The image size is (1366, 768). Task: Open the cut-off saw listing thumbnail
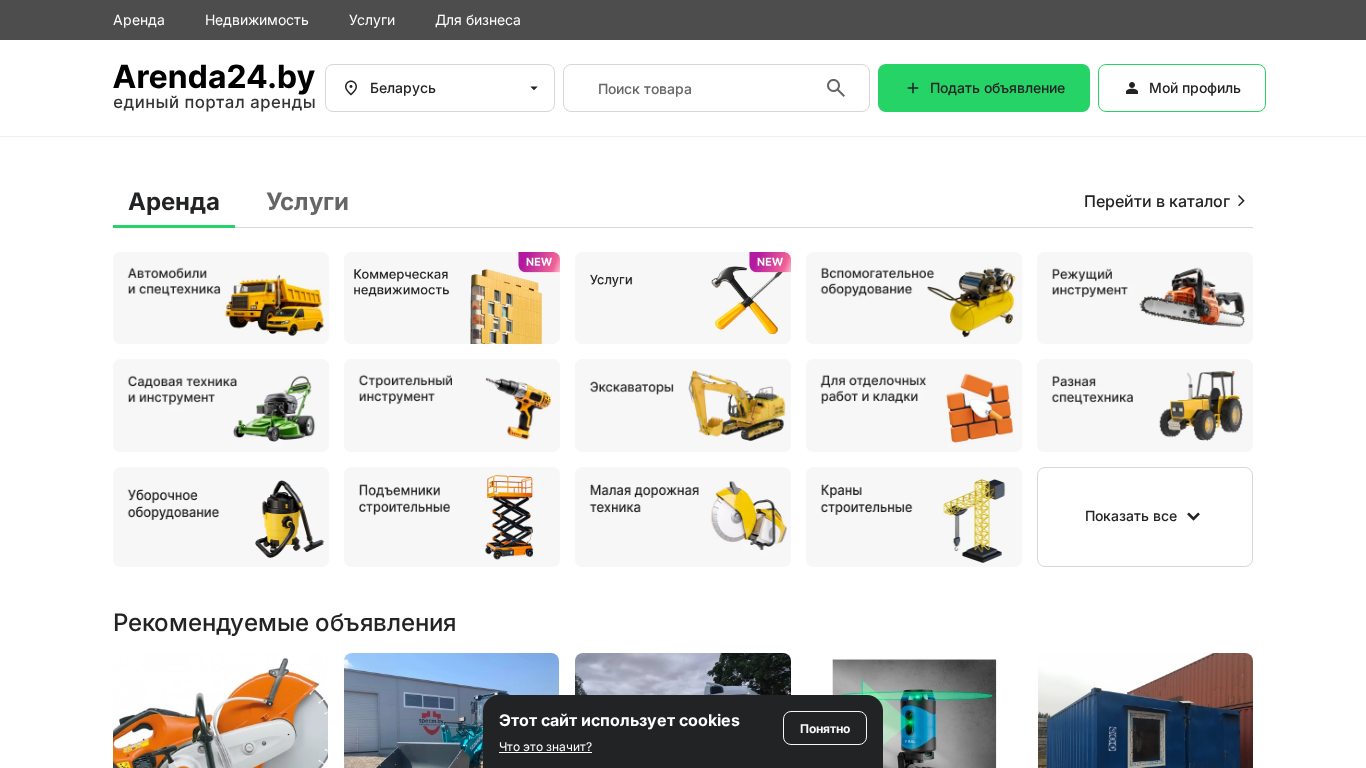tap(221, 710)
